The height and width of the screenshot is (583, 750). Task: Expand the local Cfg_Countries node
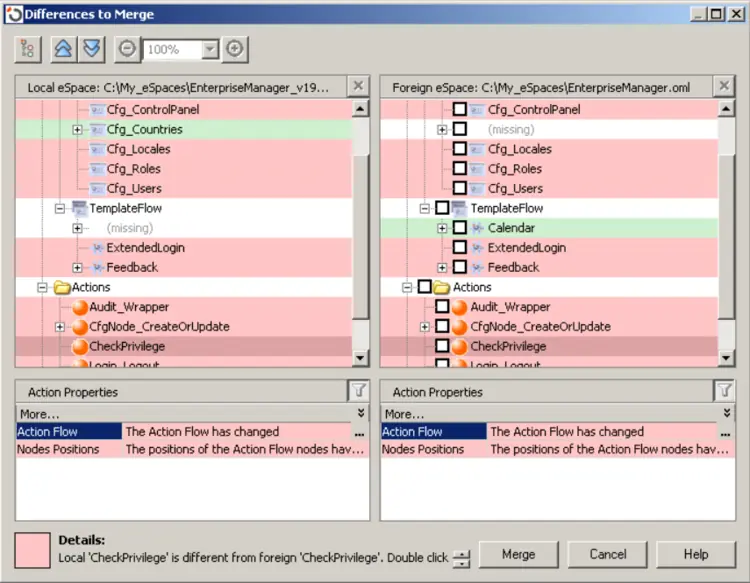point(78,130)
